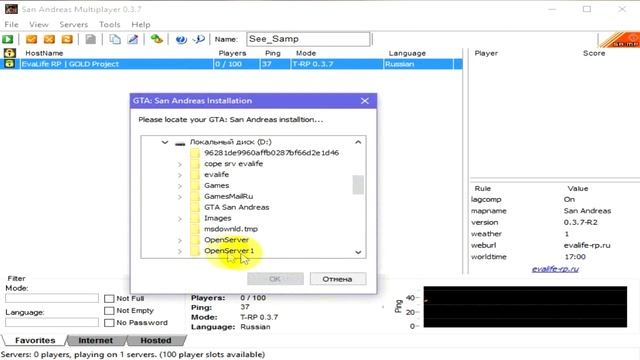The image size is (640, 360).
Task: Select the msdownld.tmp folder
Action: tap(231, 229)
